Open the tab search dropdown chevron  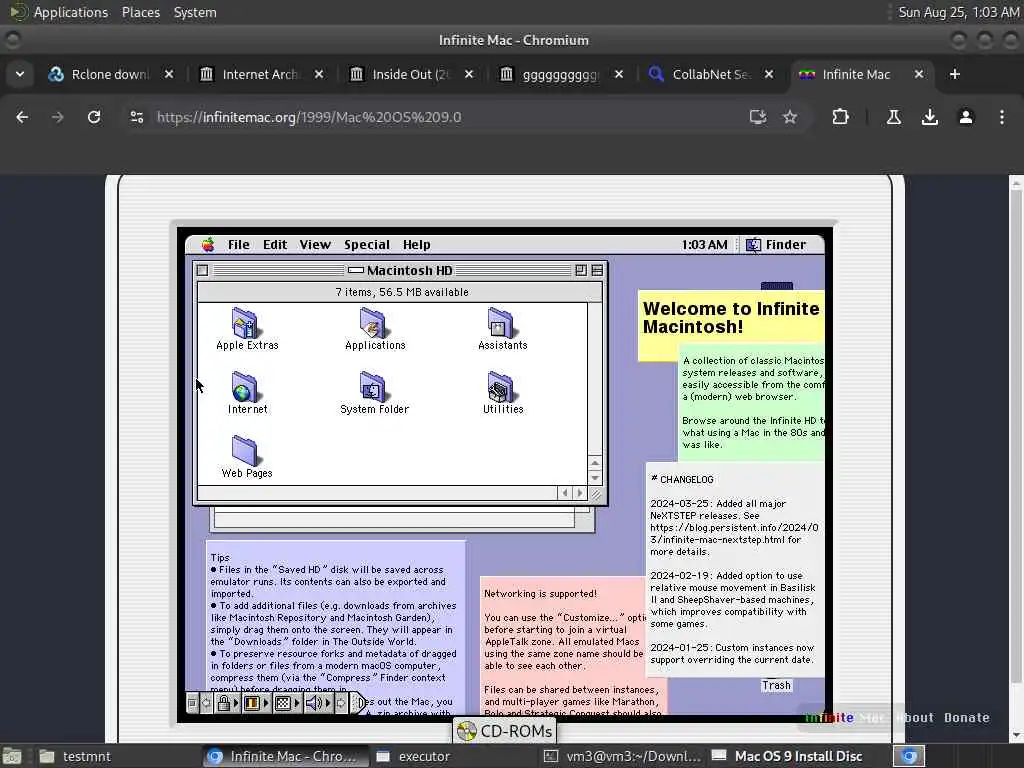[x=20, y=74]
